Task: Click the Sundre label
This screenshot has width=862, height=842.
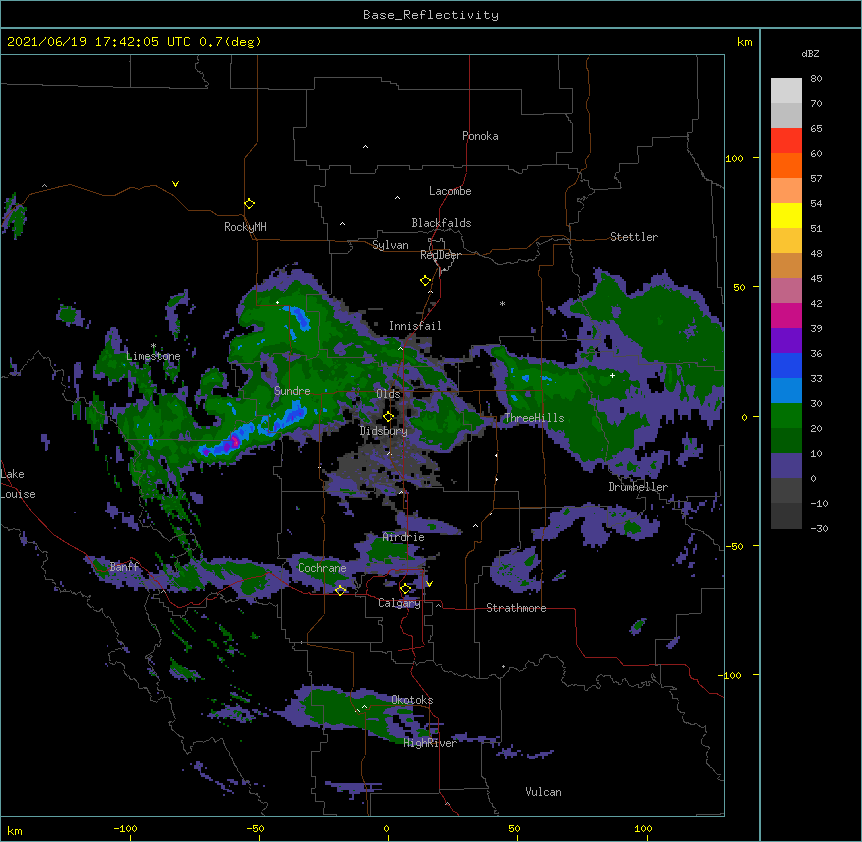Action: [292, 391]
